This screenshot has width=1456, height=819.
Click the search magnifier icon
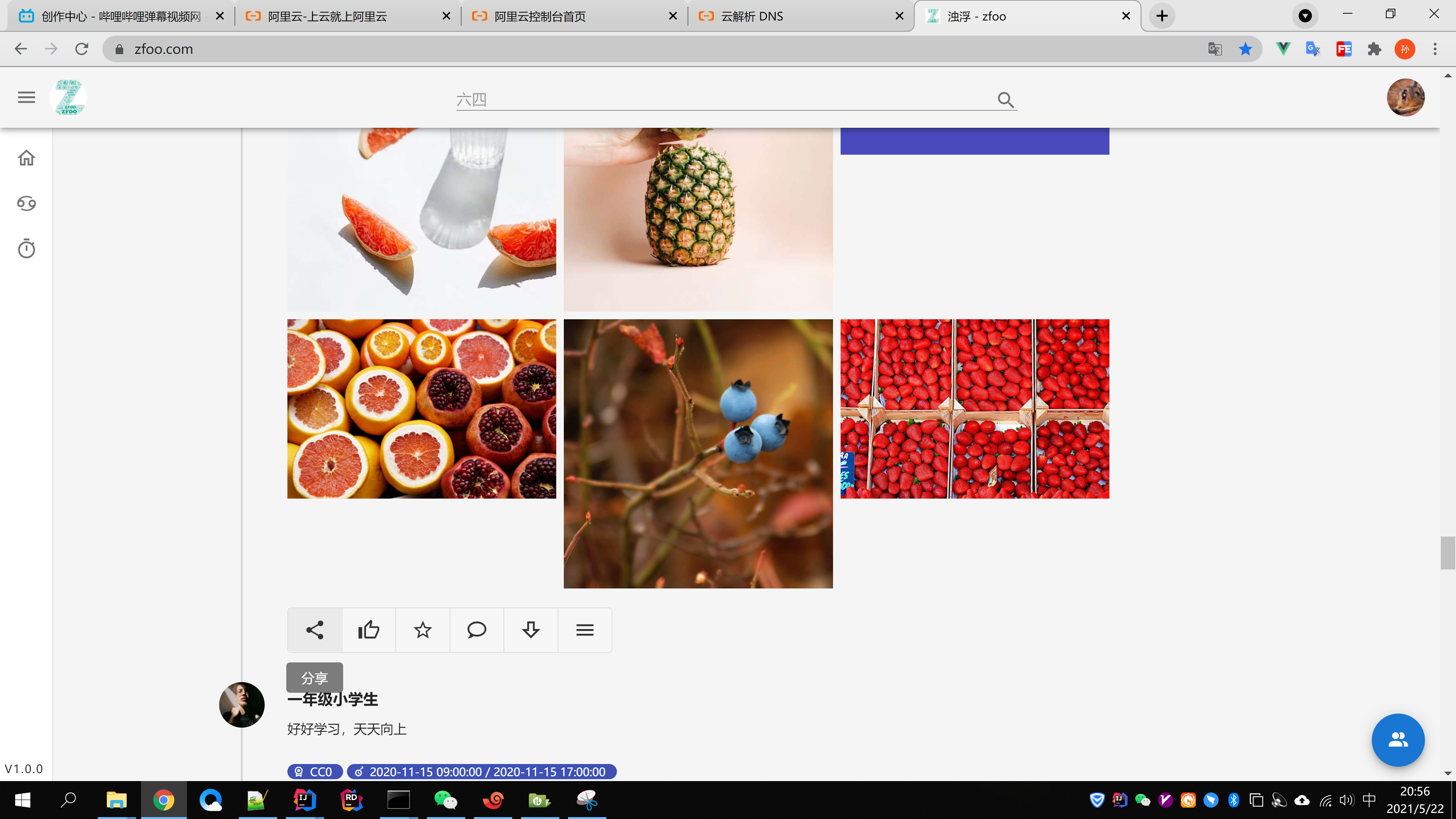[1006, 100]
